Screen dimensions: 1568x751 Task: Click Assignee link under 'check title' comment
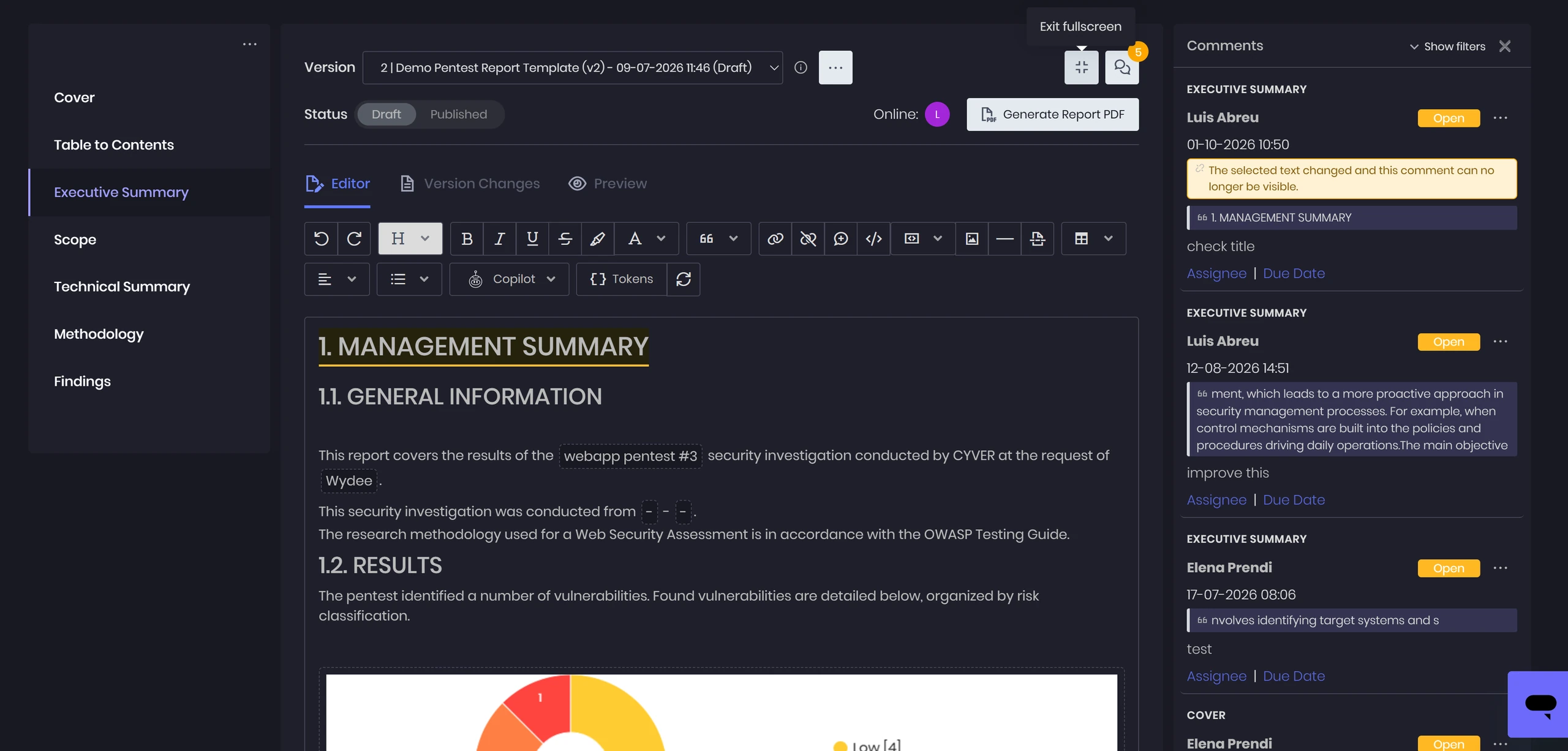click(1216, 273)
